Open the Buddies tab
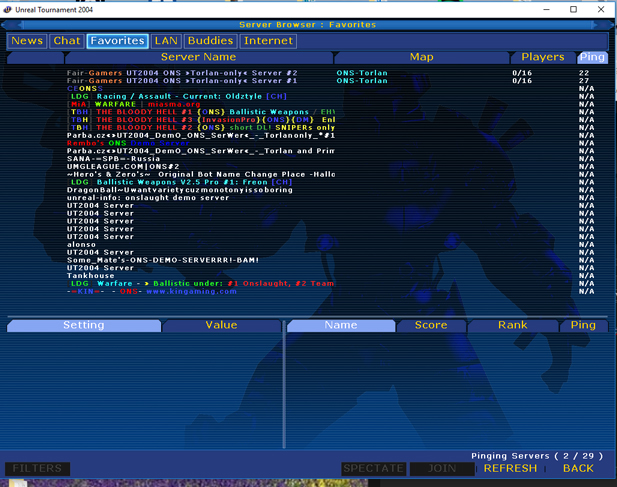The width and height of the screenshot is (617, 487). click(211, 41)
